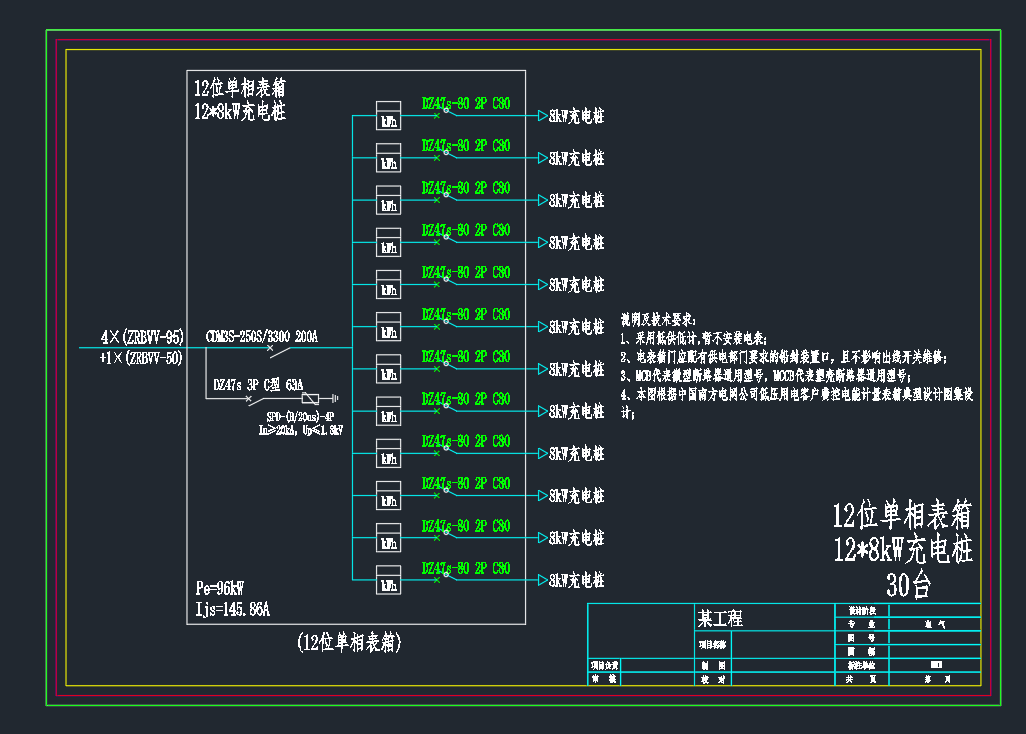Image resolution: width=1026 pixels, height=734 pixels.
Task: Click the "项目名称" title block cell
Action: coord(713,645)
